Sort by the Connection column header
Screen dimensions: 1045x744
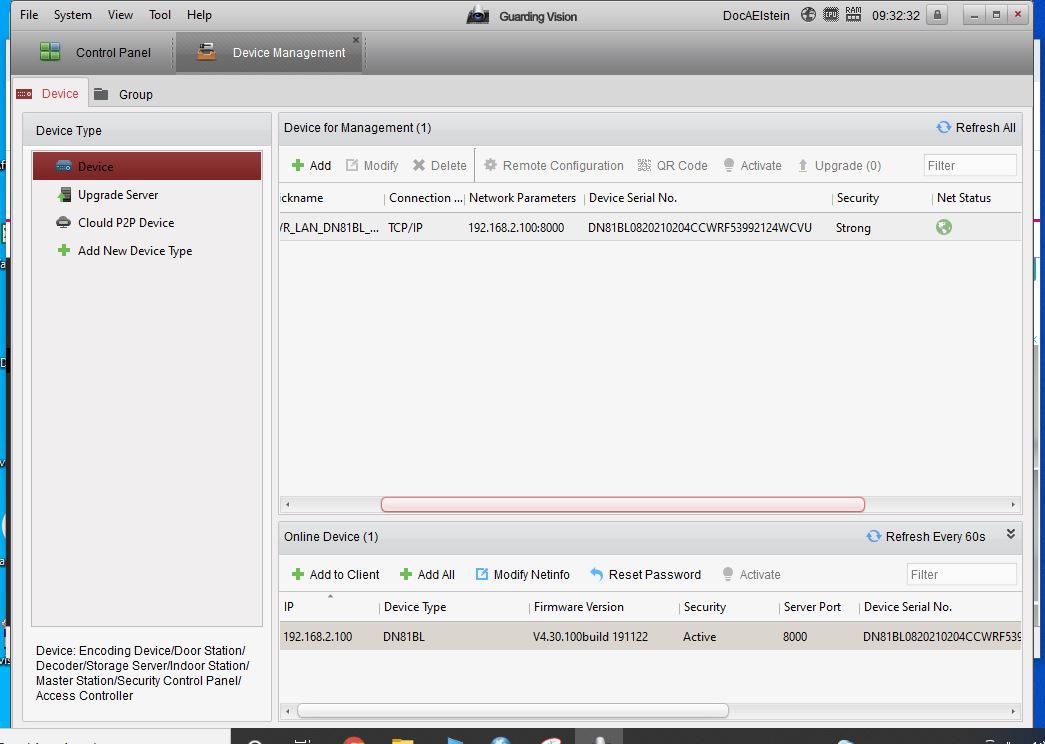click(425, 198)
